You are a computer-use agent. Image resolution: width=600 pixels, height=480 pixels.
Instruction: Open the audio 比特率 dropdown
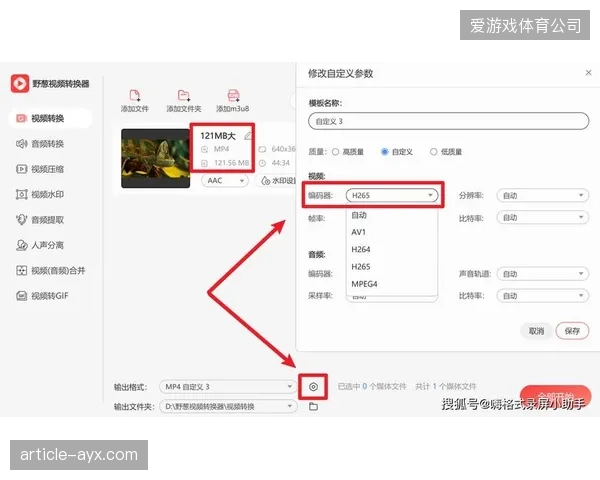542,296
